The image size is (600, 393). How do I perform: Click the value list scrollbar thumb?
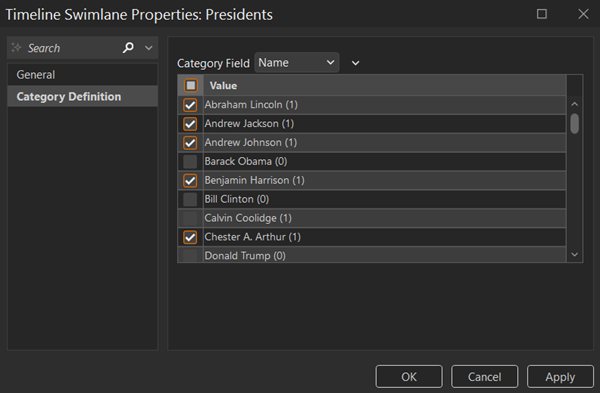pyautogui.click(x=574, y=123)
